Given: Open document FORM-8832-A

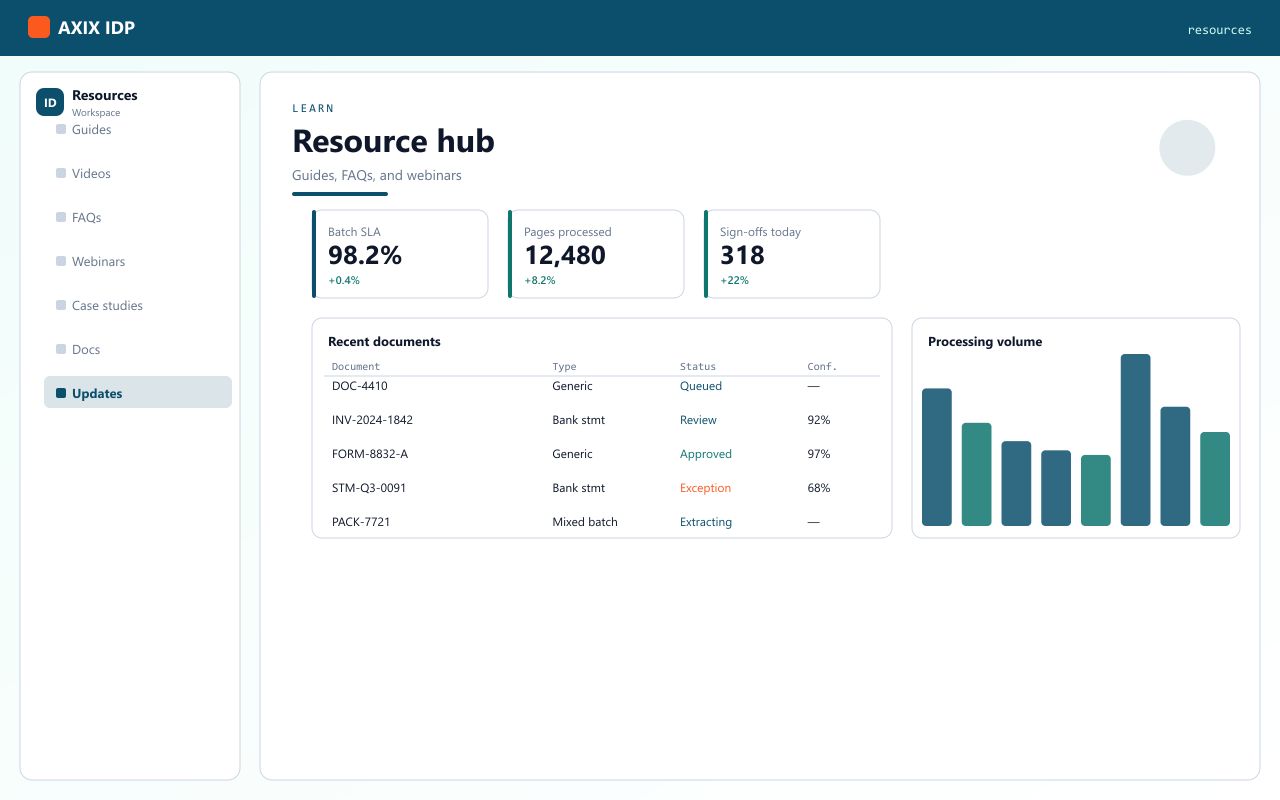Looking at the screenshot, I should [x=370, y=454].
